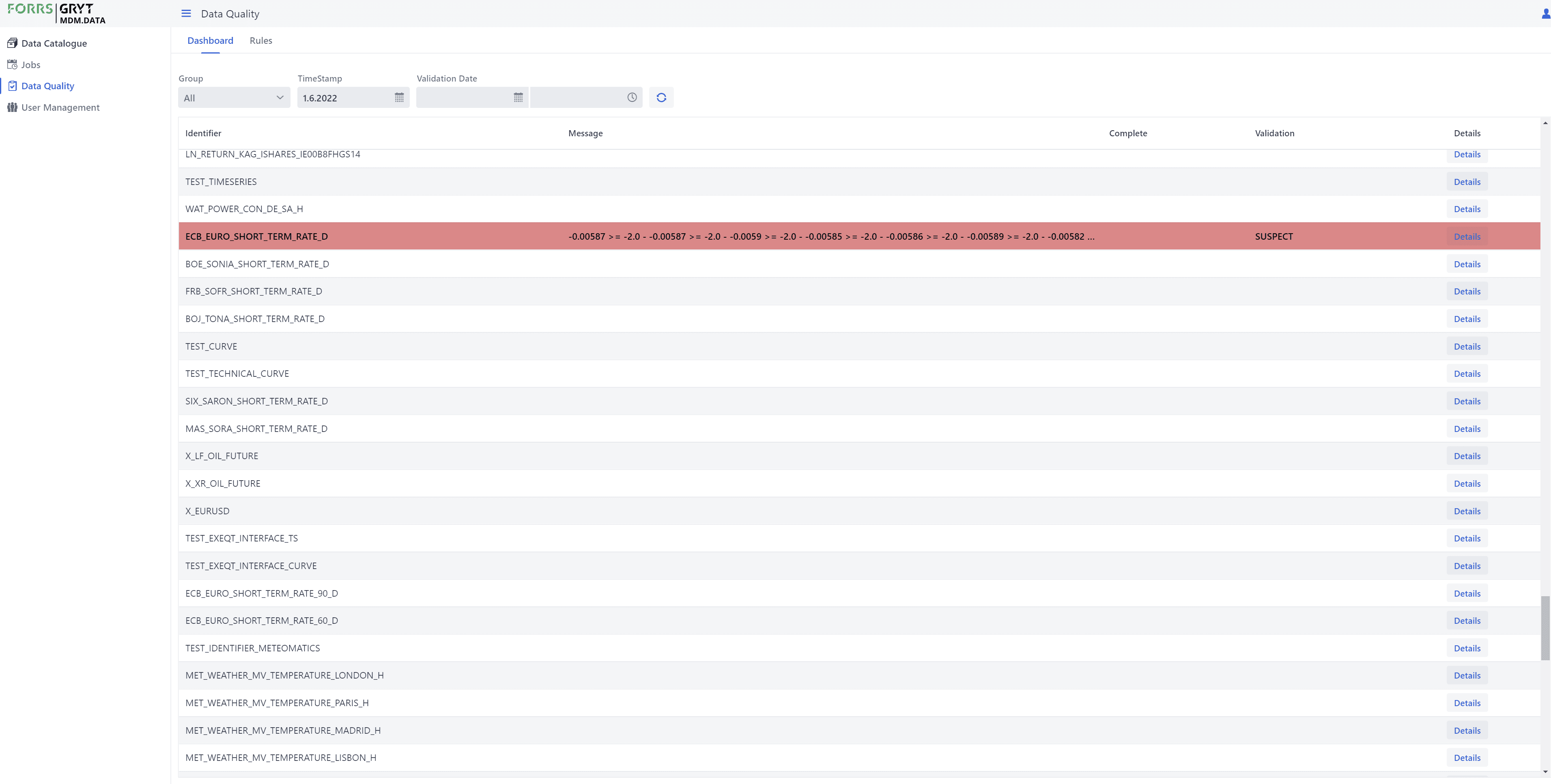Open User Management in the sidebar
Image resolution: width=1551 pixels, height=784 pixels.
[x=60, y=107]
